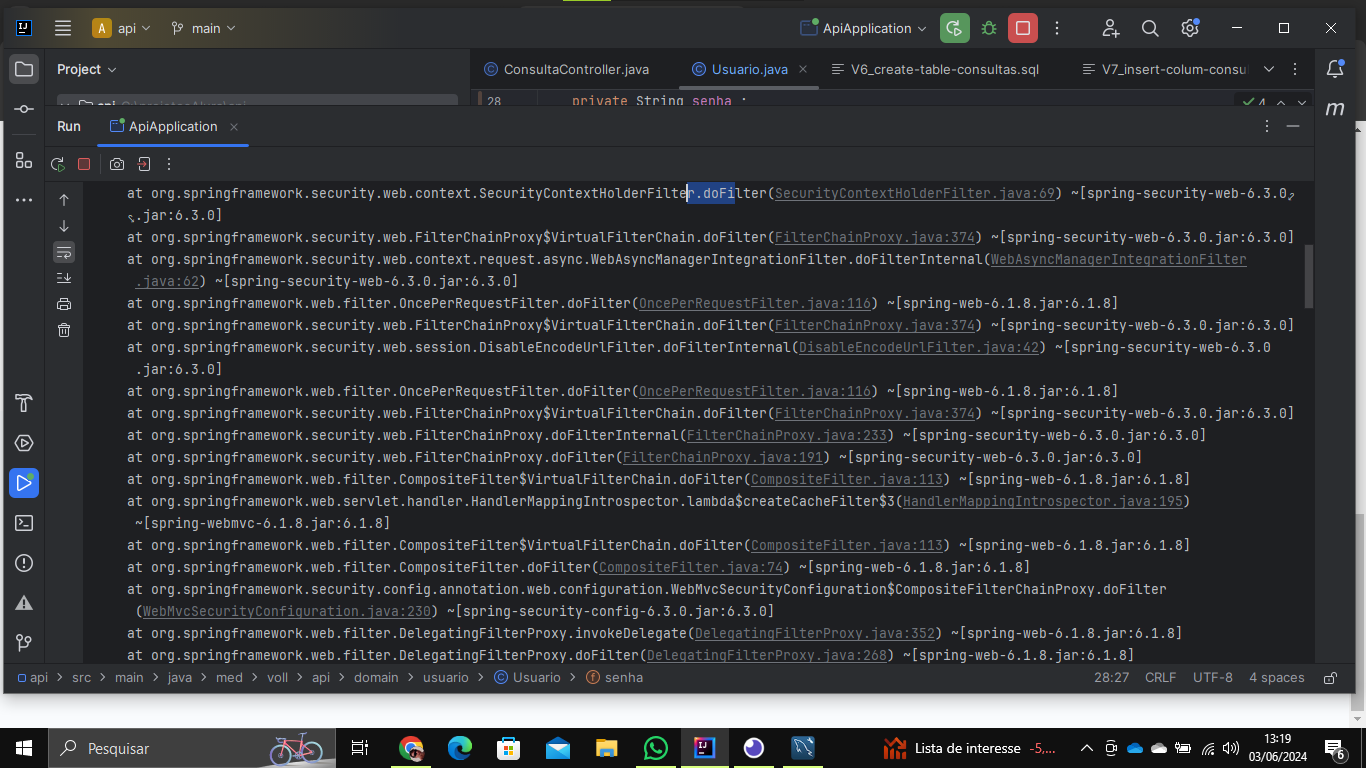The height and width of the screenshot is (768, 1366).
Task: Open Run panel toolbar more options
Action: pos(169,164)
